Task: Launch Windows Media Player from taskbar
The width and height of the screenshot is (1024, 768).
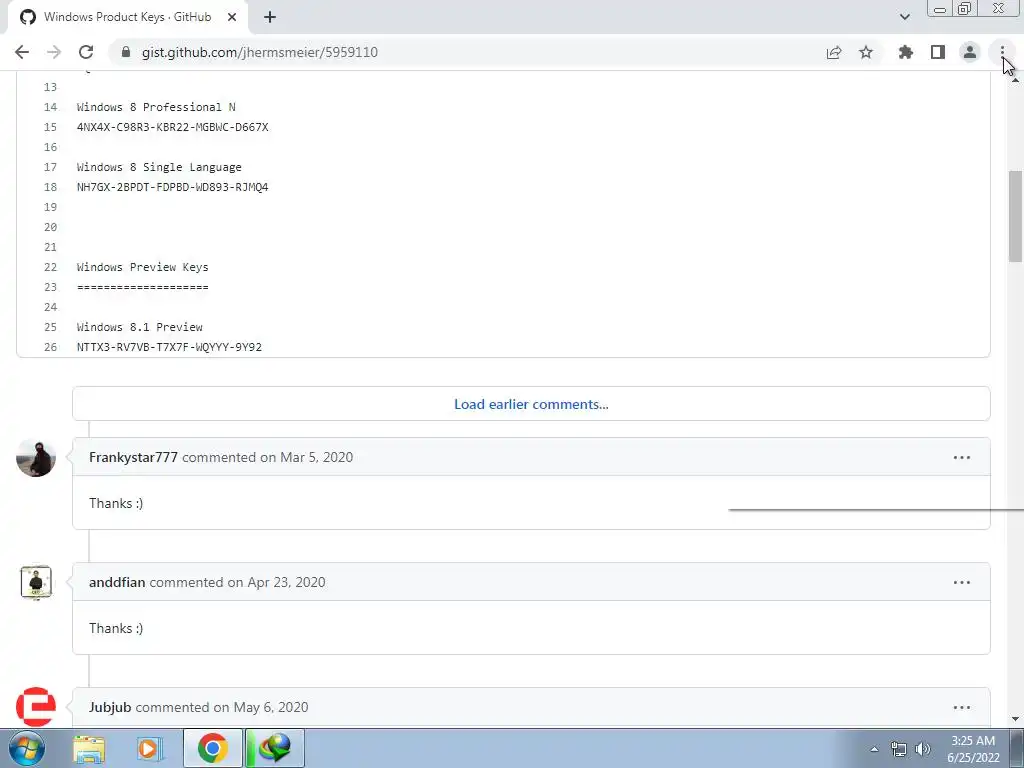Action: (x=149, y=748)
